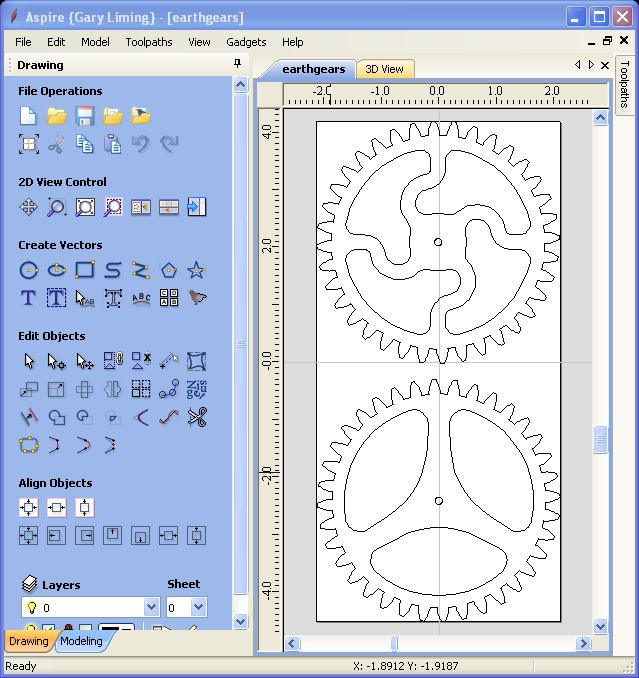Open the Sheet number dropdown

(x=198, y=607)
